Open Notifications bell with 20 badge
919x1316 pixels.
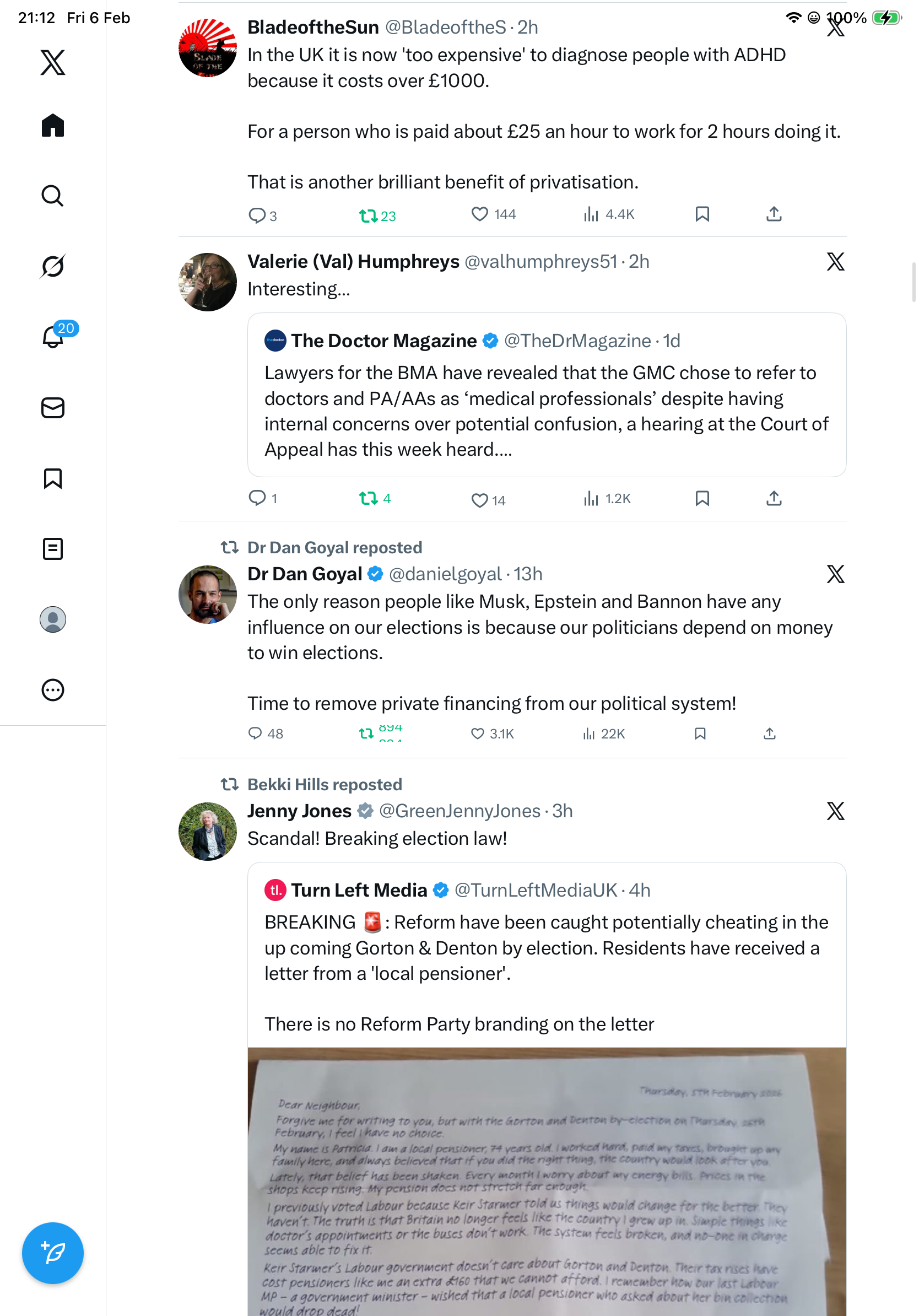[x=53, y=337]
